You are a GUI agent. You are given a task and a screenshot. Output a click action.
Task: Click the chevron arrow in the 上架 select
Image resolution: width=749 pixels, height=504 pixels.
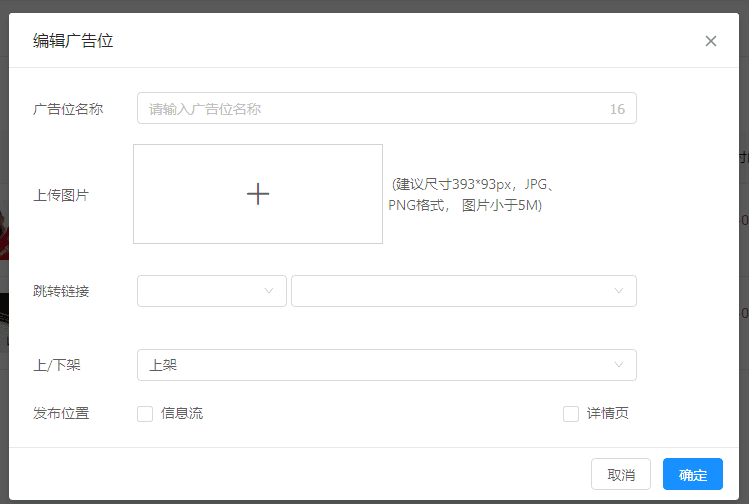619,365
